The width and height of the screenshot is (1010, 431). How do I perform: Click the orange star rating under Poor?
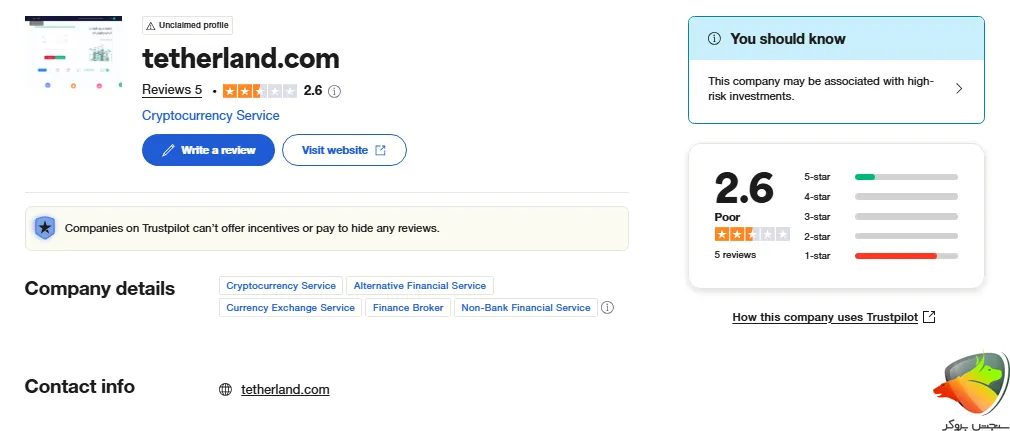click(x=751, y=234)
